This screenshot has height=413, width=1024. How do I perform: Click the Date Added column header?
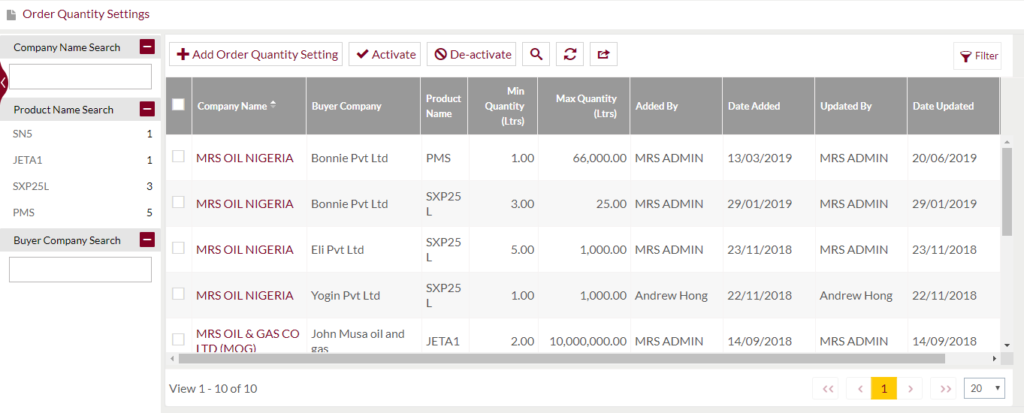[x=768, y=106]
